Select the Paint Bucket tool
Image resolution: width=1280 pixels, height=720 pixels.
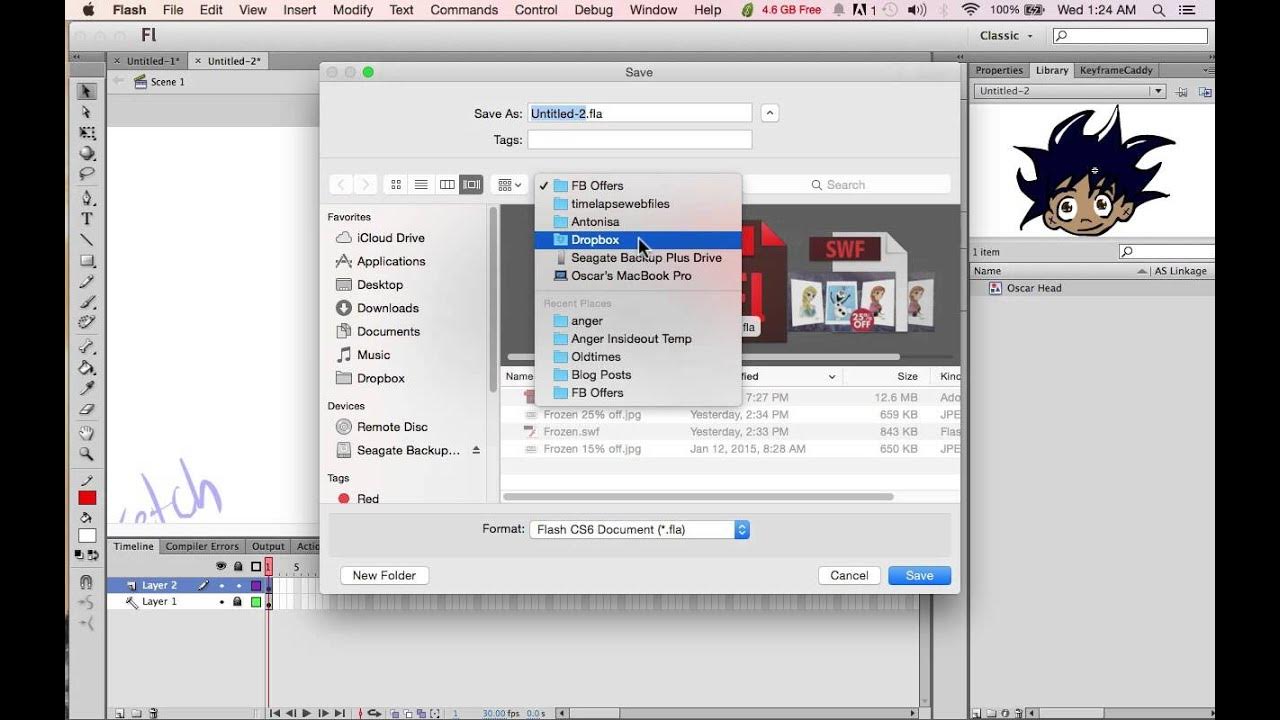tap(87, 368)
